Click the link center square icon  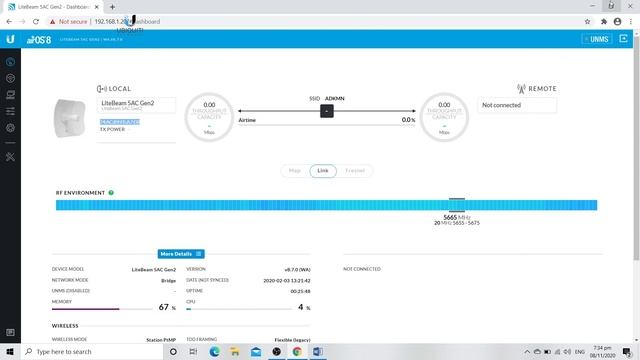point(327,111)
